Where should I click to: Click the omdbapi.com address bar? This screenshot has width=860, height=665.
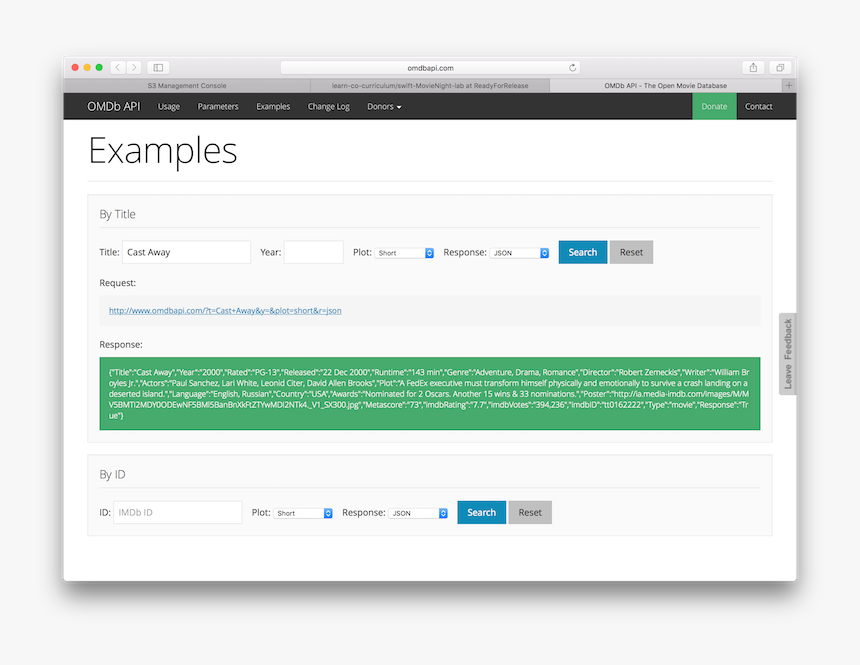coord(430,67)
